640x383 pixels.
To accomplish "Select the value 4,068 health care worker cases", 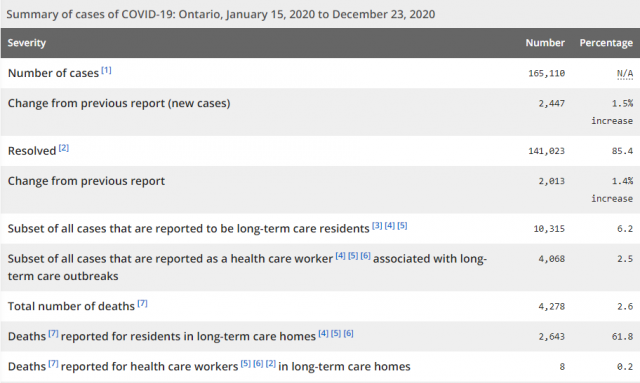I will click(551, 259).
